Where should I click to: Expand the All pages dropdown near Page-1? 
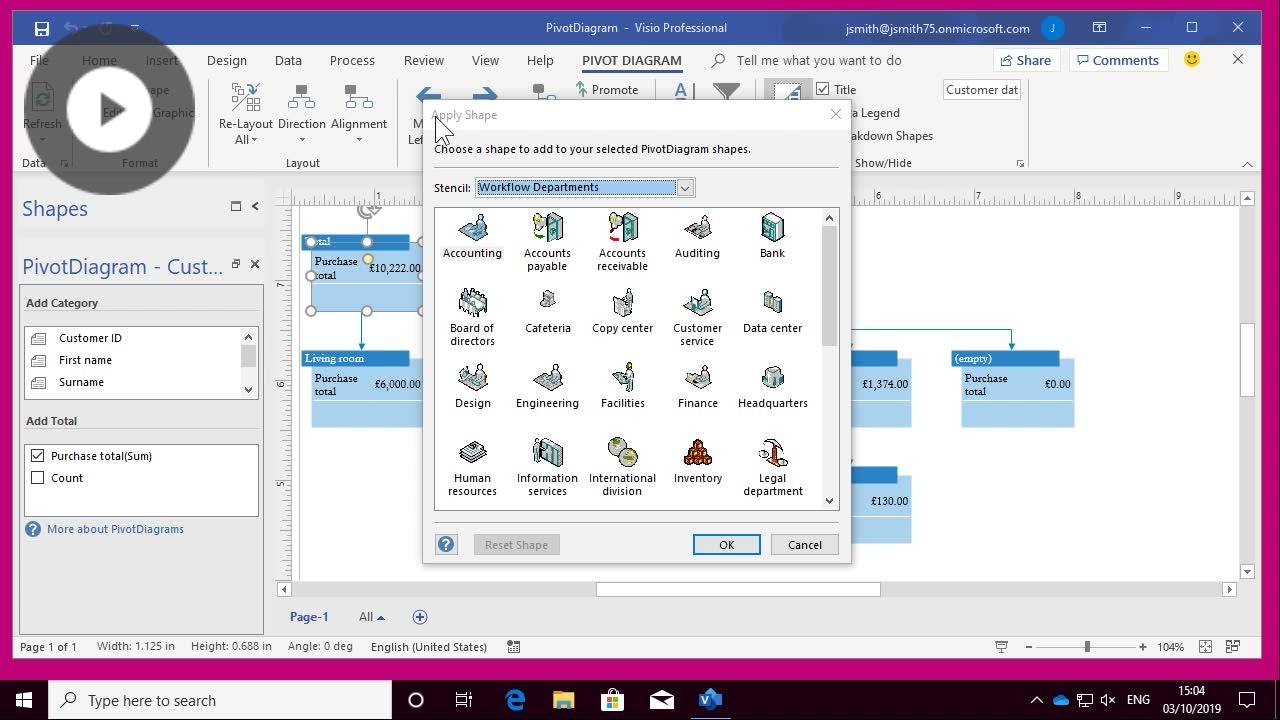370,617
